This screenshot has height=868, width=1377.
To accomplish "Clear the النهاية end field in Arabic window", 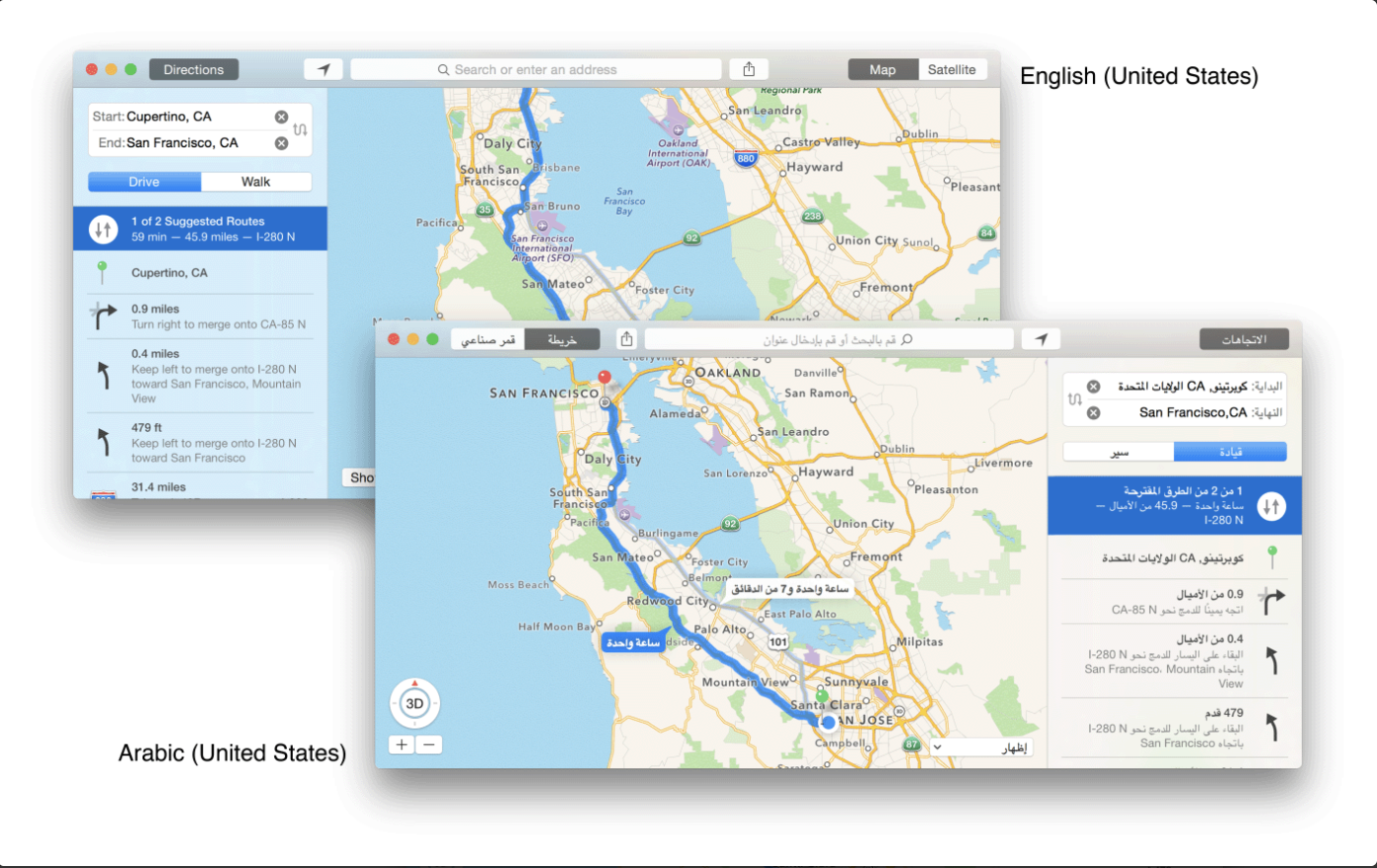I will [x=1093, y=412].
